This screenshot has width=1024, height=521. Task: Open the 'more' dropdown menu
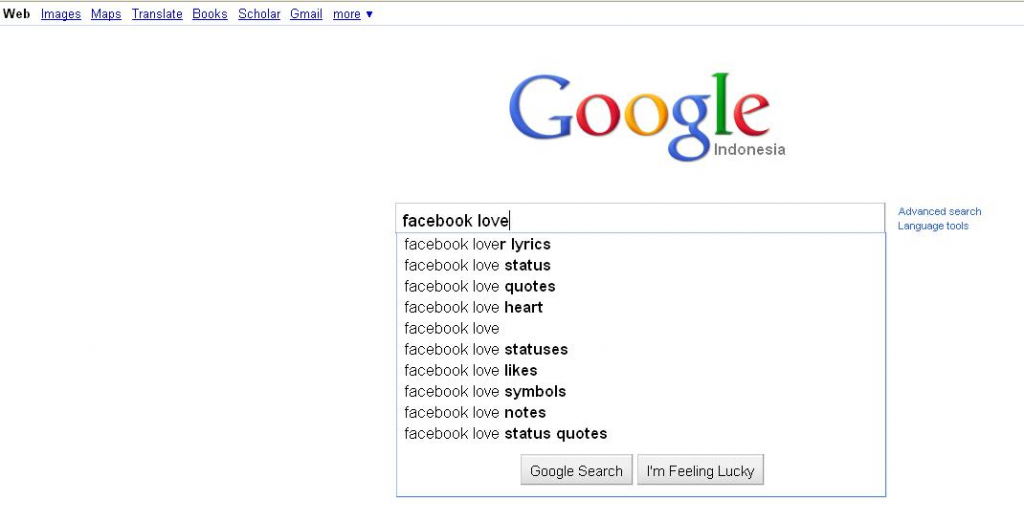pos(353,14)
